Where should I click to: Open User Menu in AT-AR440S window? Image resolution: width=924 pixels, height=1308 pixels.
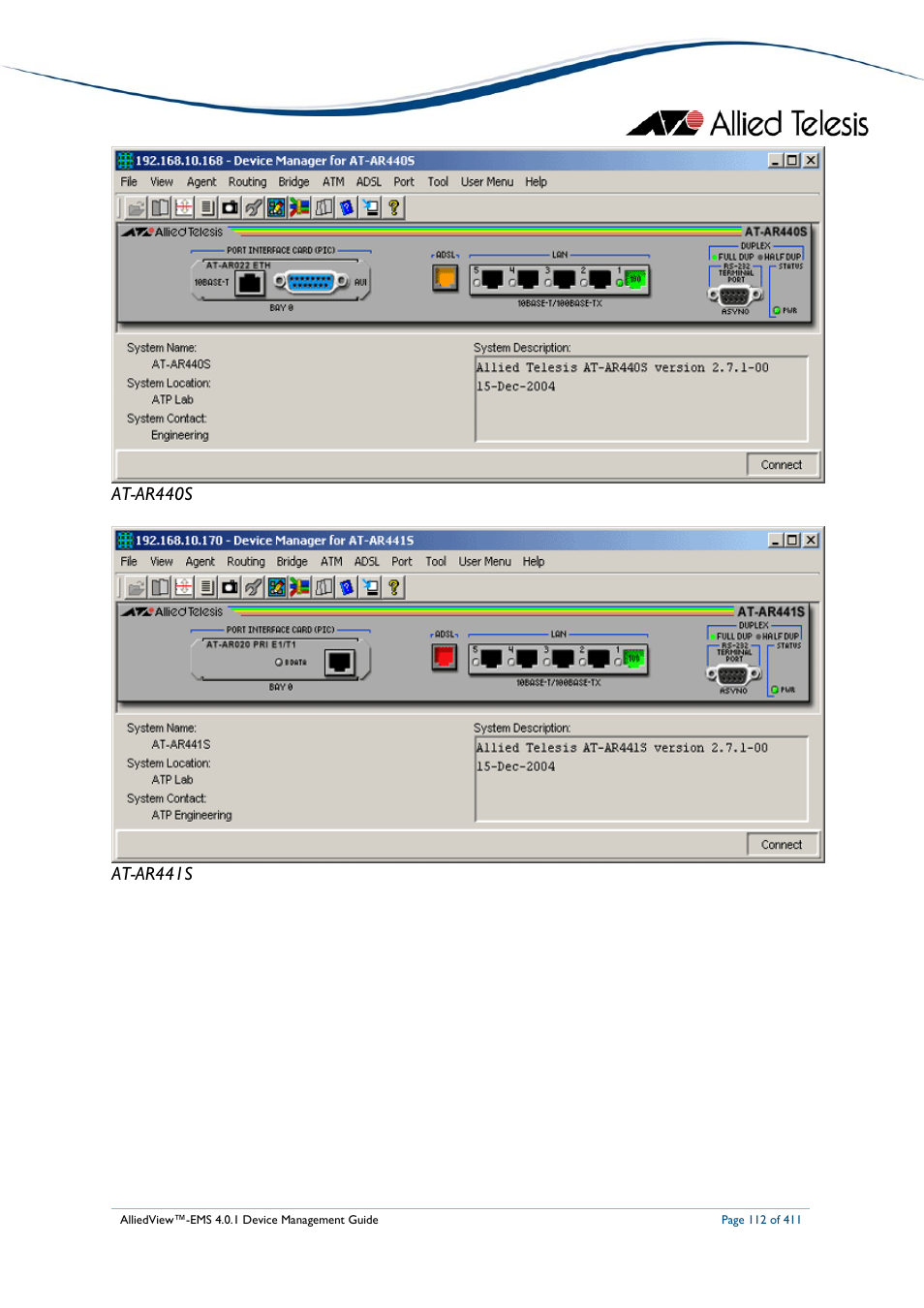click(487, 182)
